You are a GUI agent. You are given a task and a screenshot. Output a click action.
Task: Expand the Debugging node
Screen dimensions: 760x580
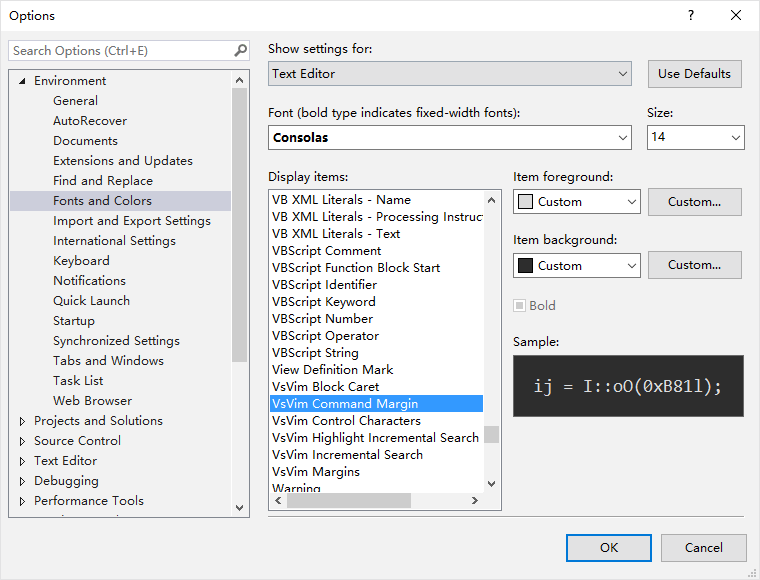[23, 481]
